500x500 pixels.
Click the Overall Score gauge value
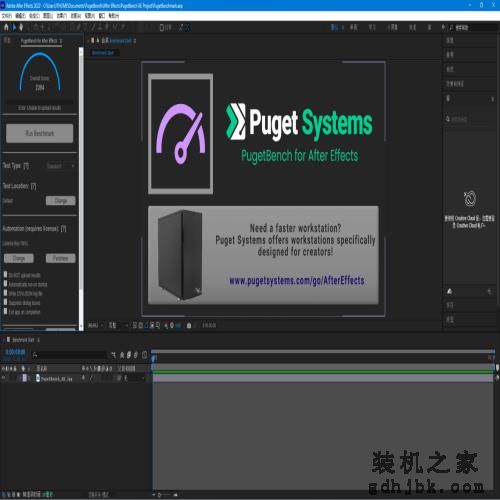point(40,87)
